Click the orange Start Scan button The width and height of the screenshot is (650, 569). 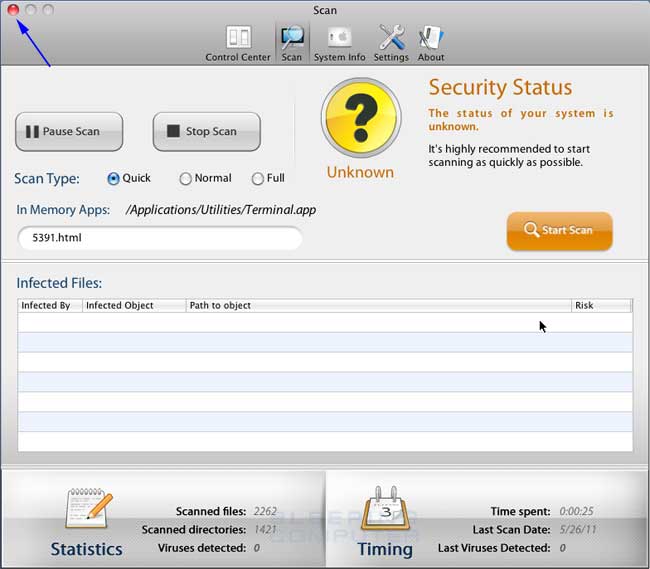pos(560,230)
